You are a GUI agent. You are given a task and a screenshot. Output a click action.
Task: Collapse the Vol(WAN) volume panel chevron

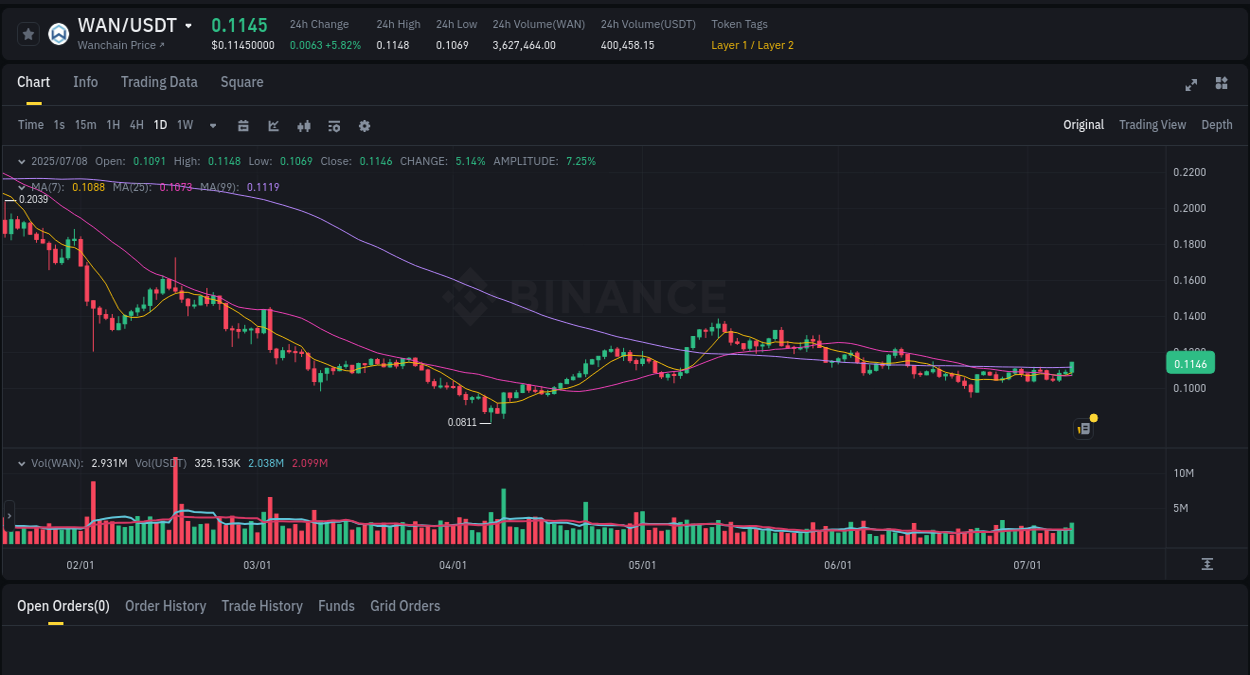tap(22, 463)
